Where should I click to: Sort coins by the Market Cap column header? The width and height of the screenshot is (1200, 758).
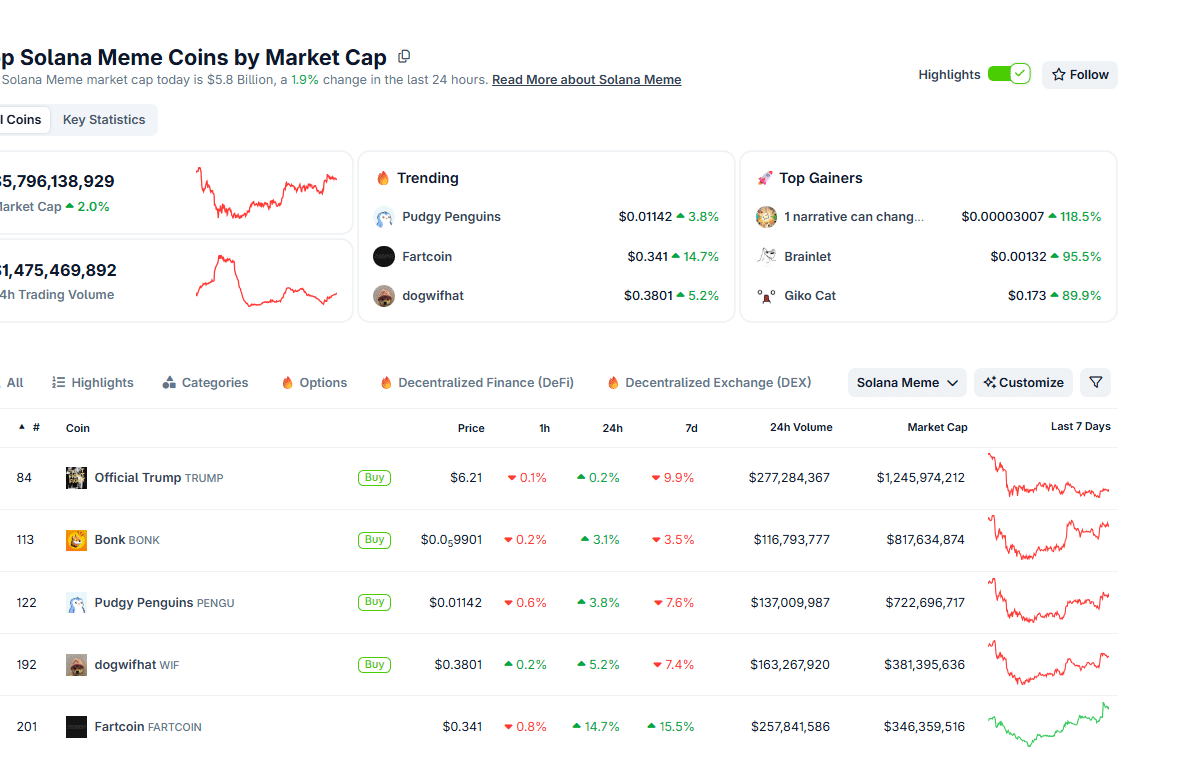pyautogui.click(x=936, y=427)
